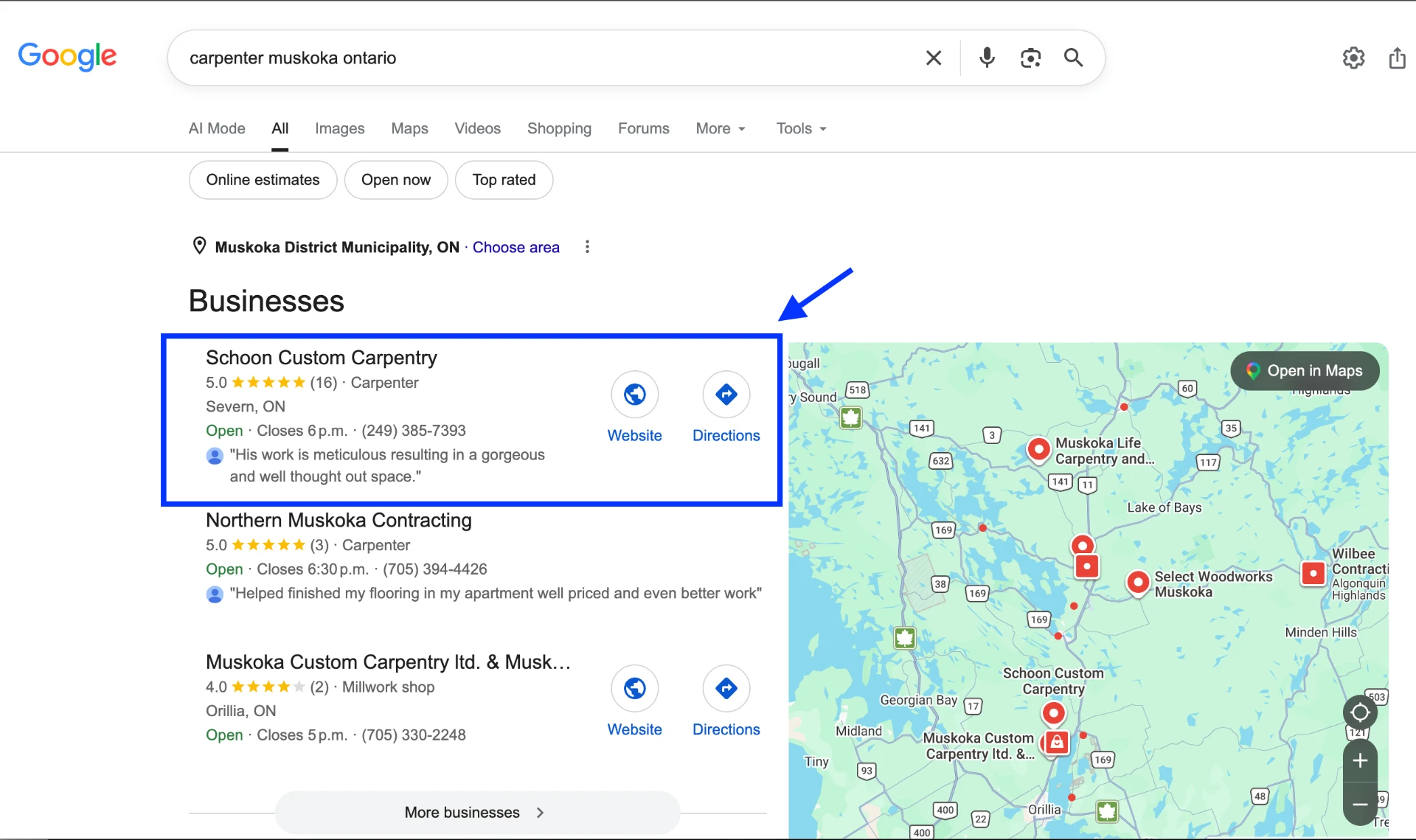The image size is (1416, 840).
Task: Toggle the Online estimates filter chip
Action: (x=263, y=180)
